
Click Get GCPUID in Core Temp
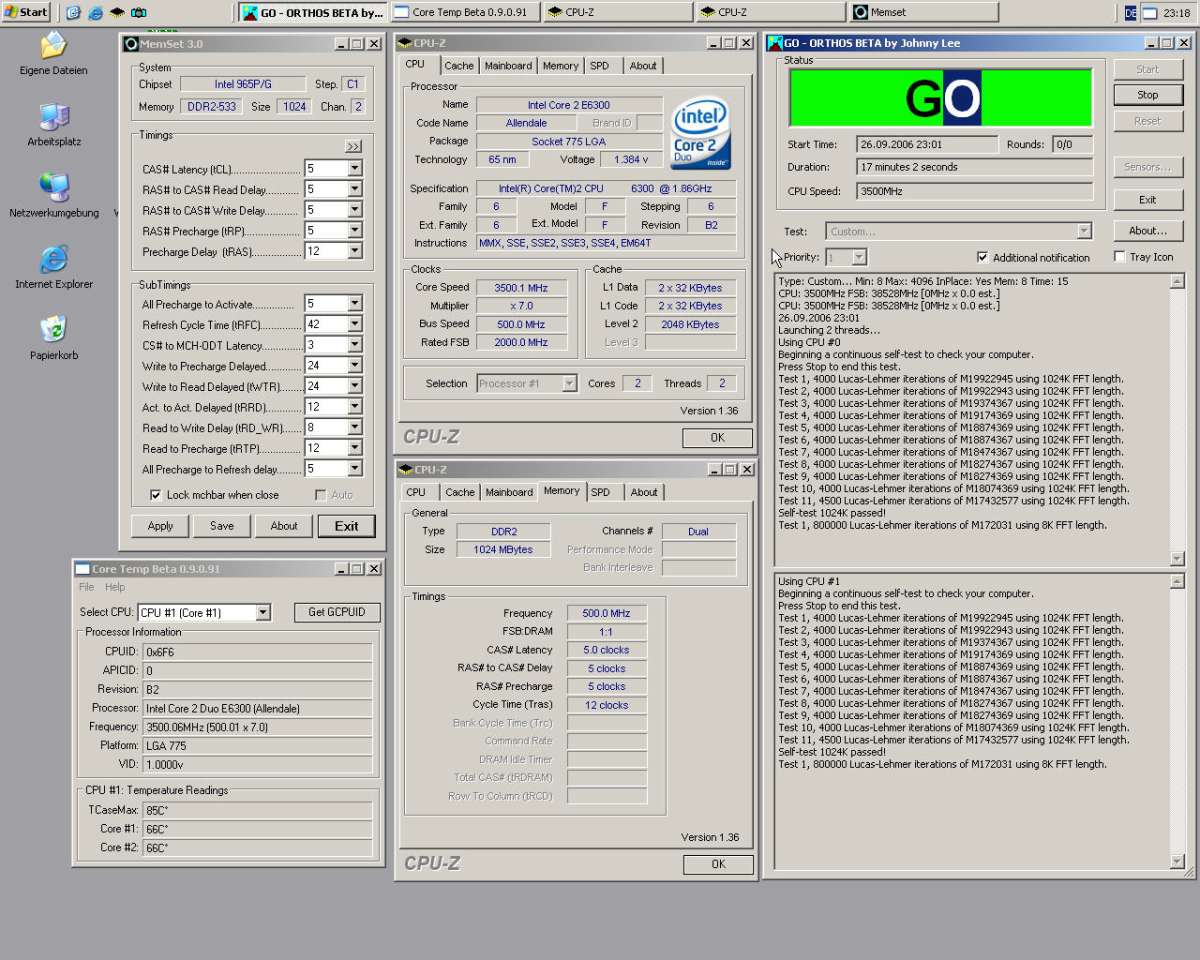point(337,612)
